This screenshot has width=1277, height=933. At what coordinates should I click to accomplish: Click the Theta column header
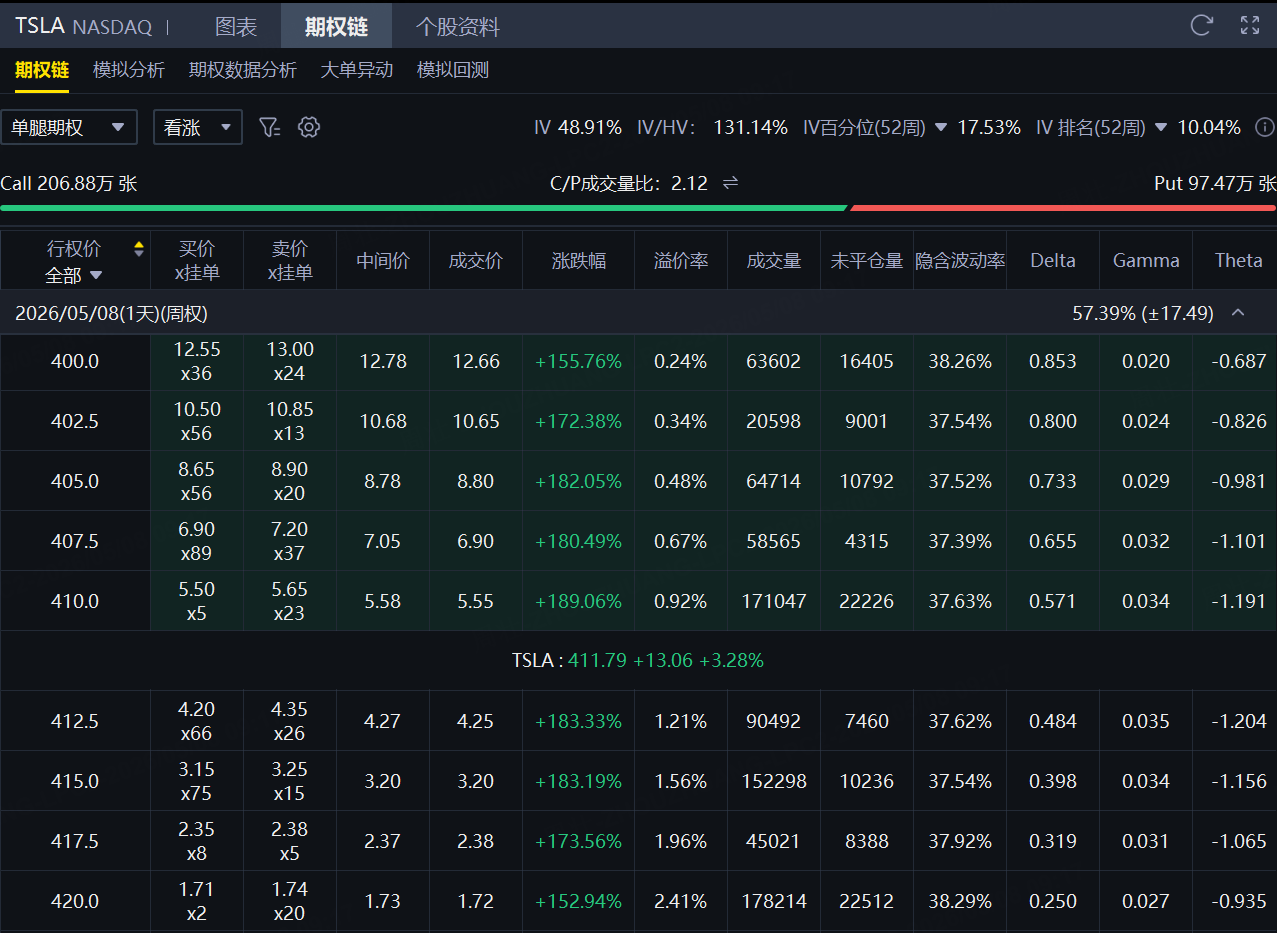click(x=1238, y=261)
